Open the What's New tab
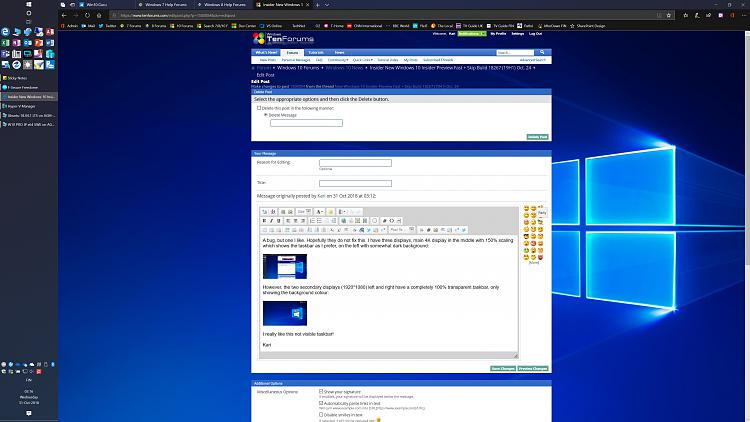Screen dimensions: 750x422 (x=266, y=53)
